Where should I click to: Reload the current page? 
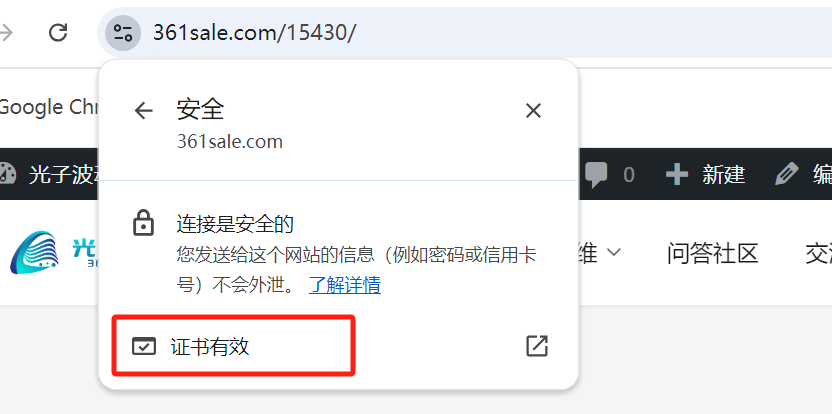click(x=58, y=33)
